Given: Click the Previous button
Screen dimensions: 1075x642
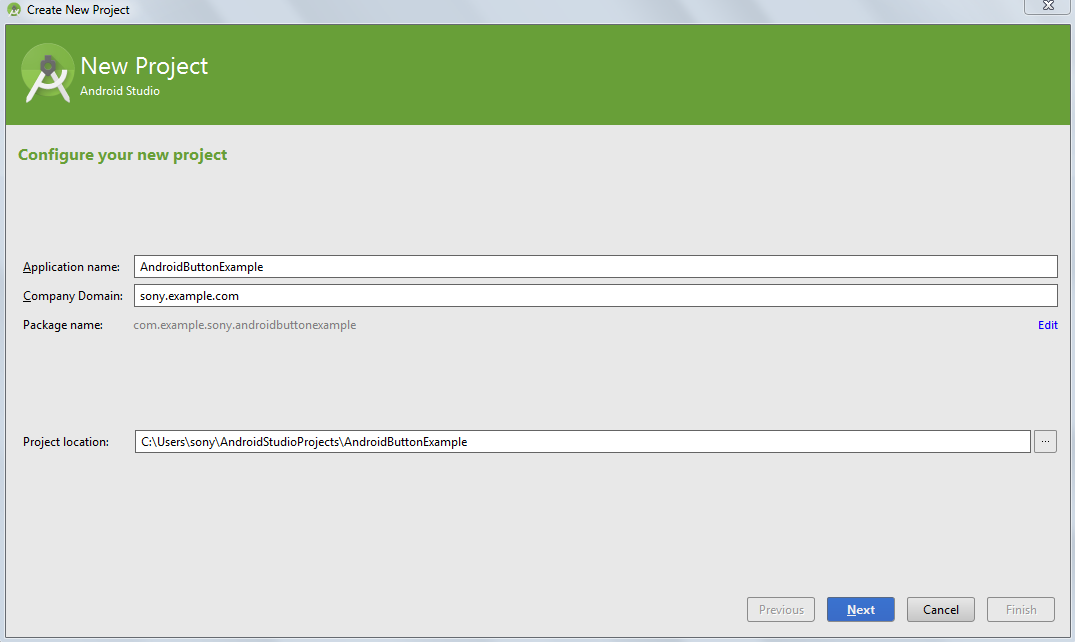Looking at the screenshot, I should pyautogui.click(x=780, y=609).
